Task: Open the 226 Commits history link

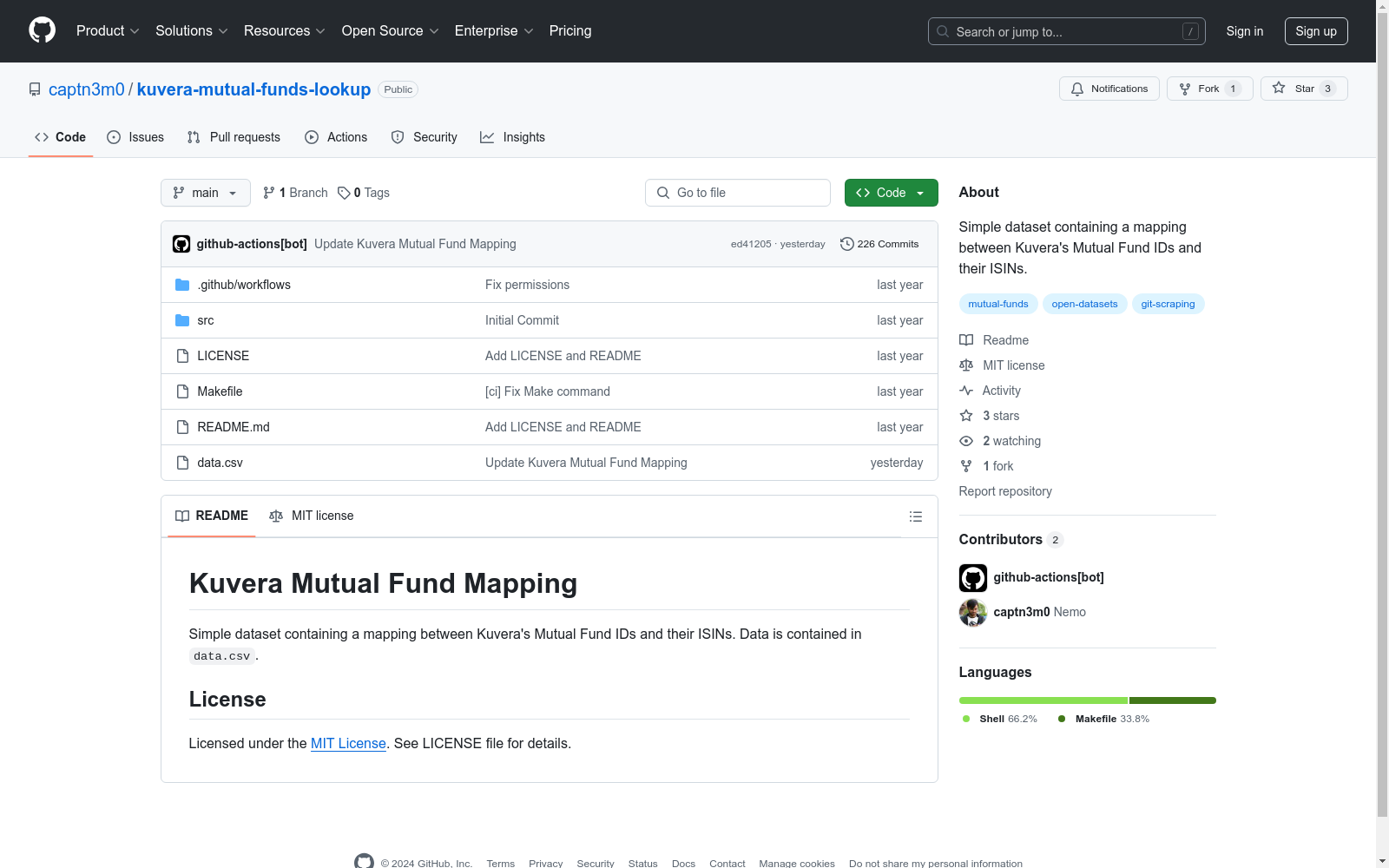Action: tap(879, 244)
